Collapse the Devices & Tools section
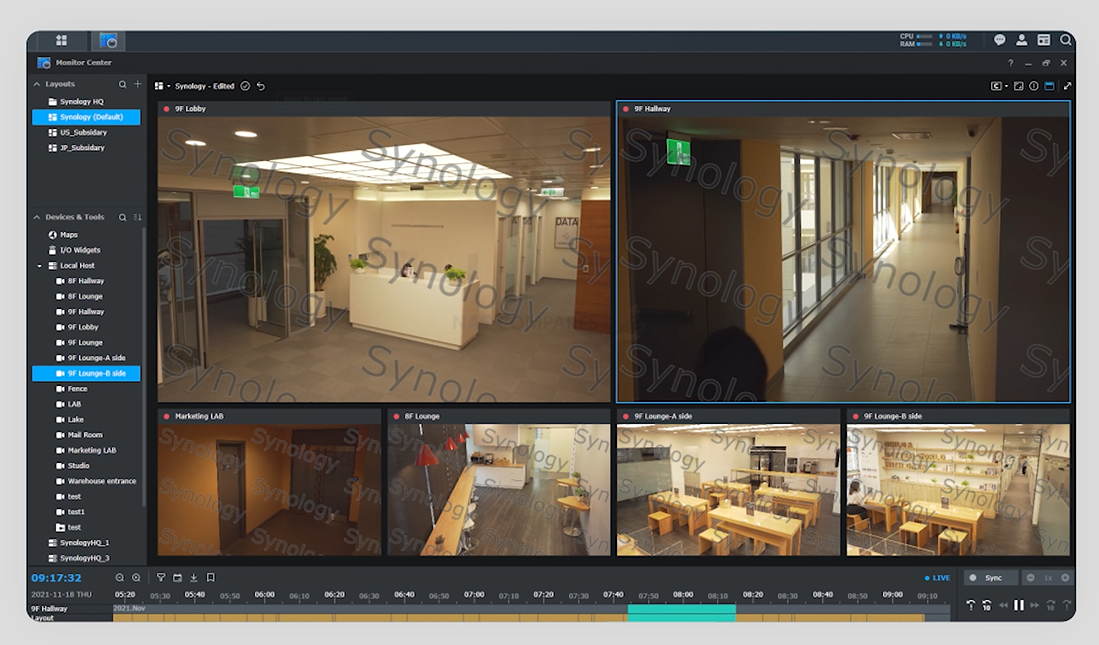 point(37,217)
